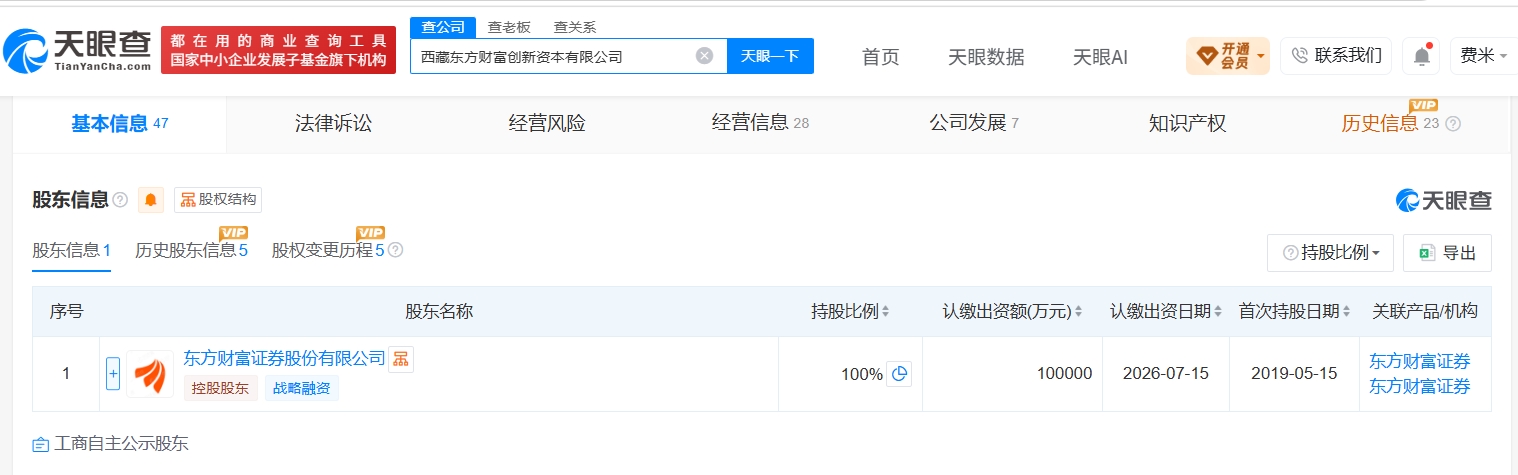Click the 2019-05-15 date cell

point(1295,374)
